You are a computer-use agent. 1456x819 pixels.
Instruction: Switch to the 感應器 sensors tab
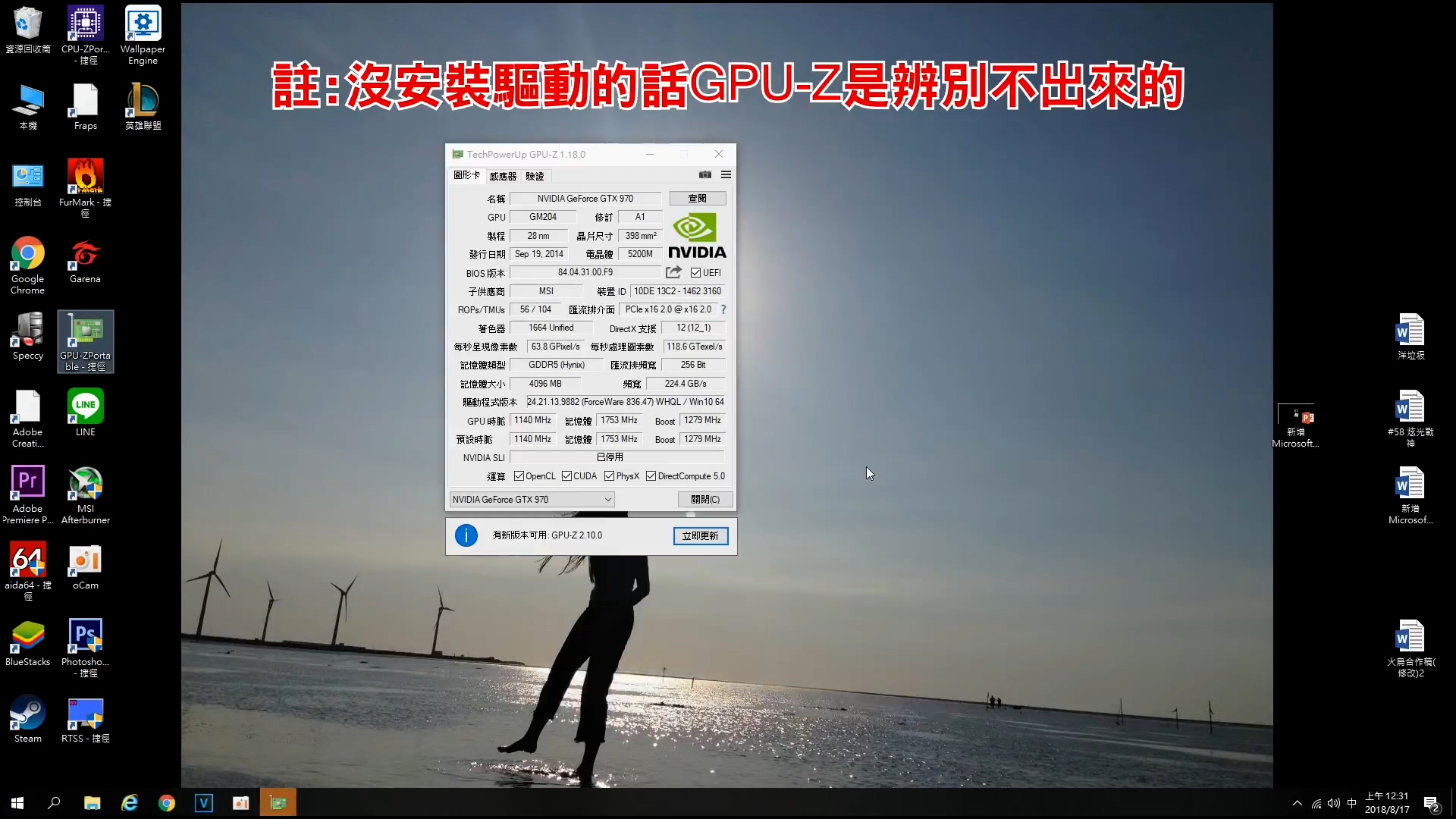[504, 175]
